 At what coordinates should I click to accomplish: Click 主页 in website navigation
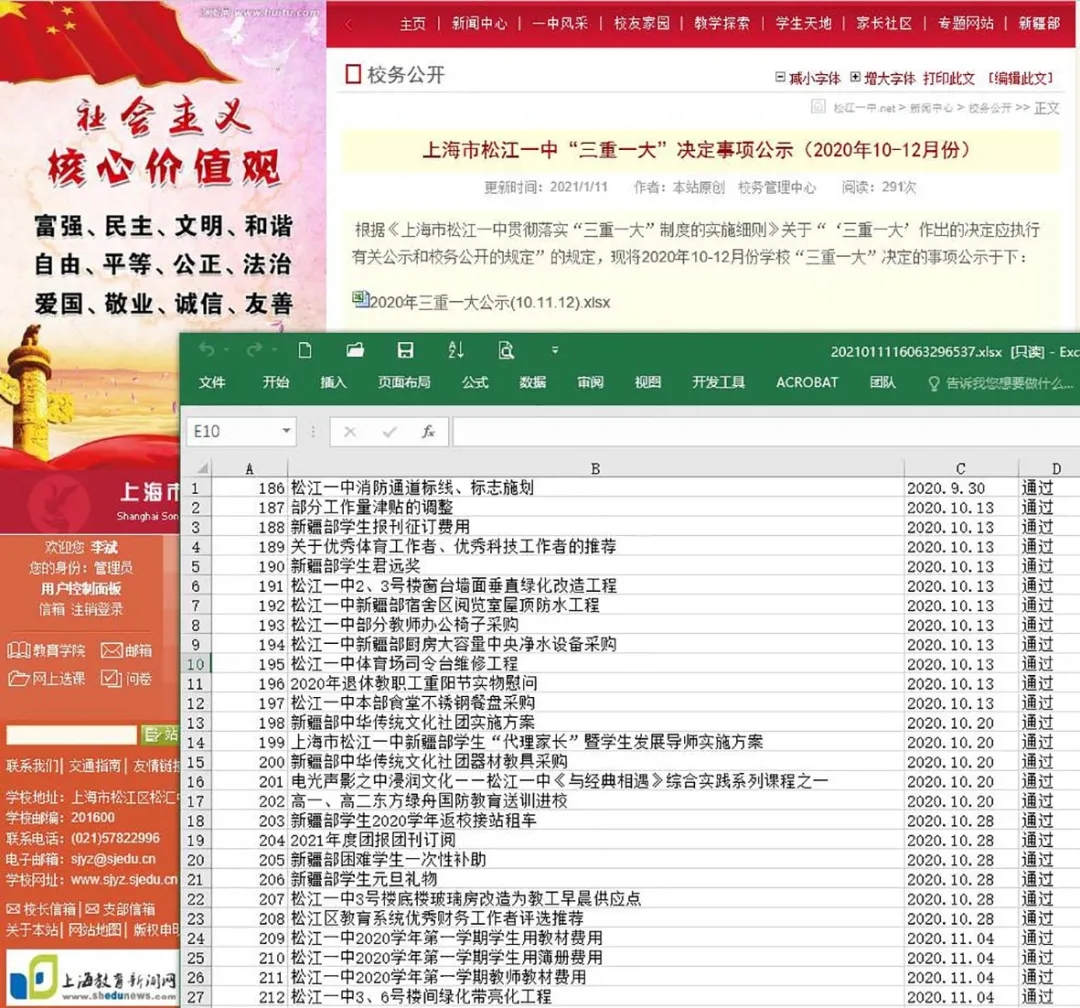point(413,23)
